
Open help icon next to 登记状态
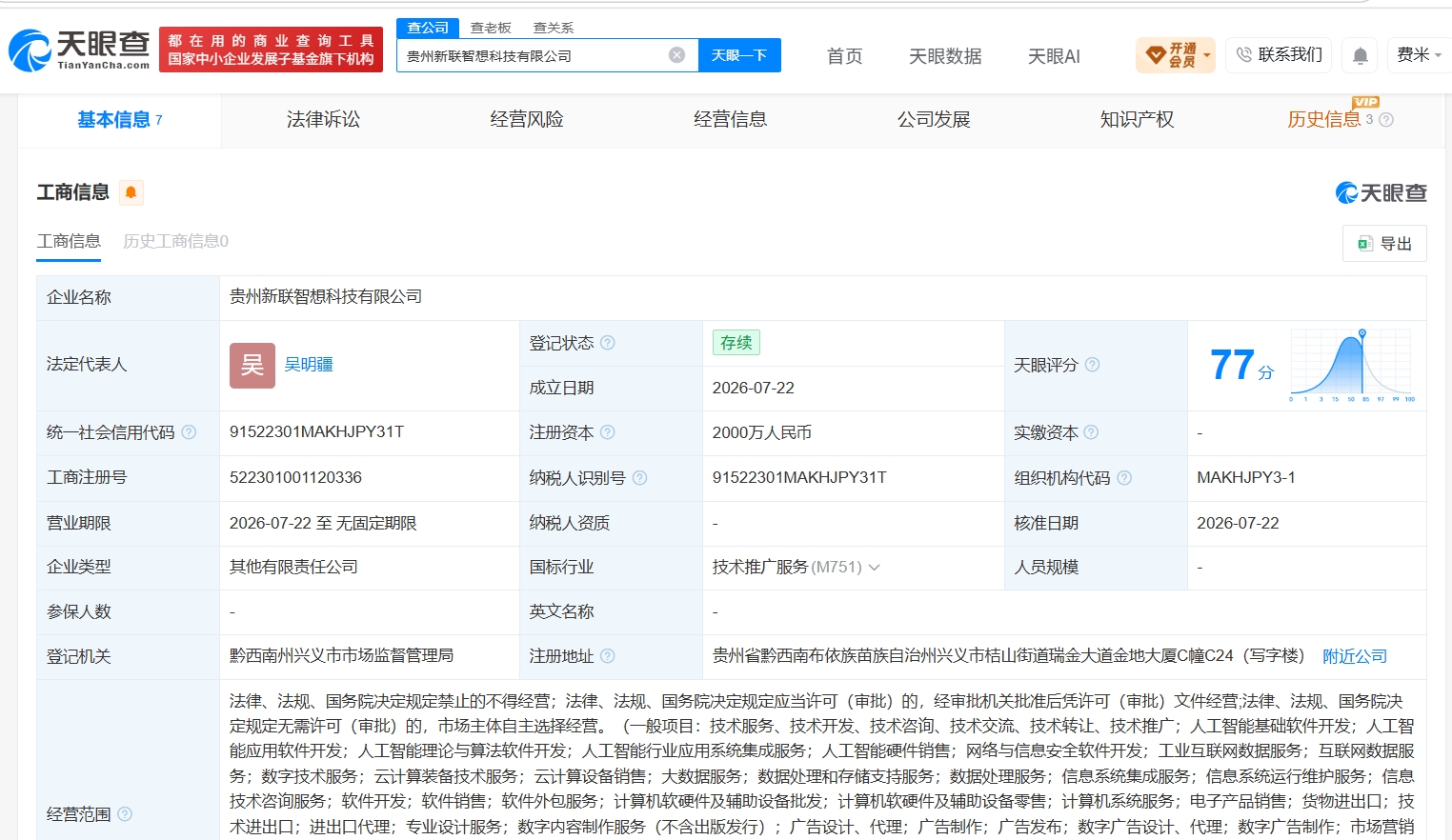point(607,343)
